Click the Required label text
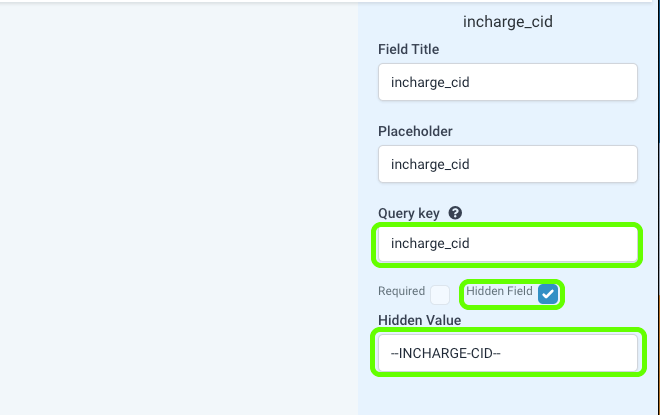Screen dimensions: 660x415 coord(401,291)
